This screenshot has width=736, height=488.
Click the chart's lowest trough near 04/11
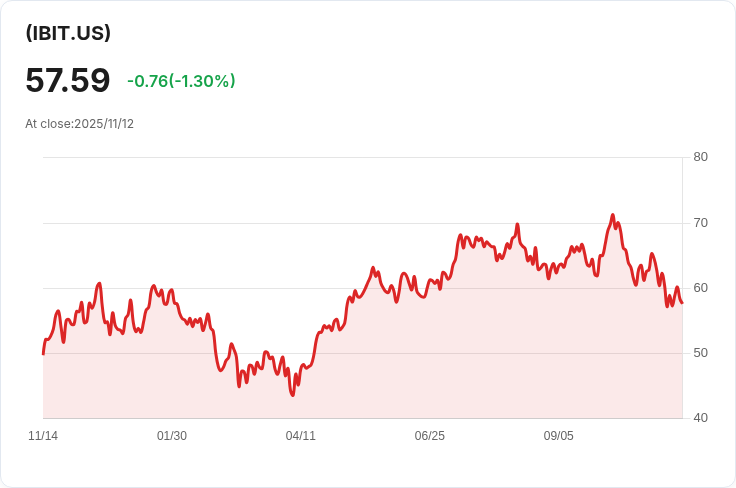point(293,395)
